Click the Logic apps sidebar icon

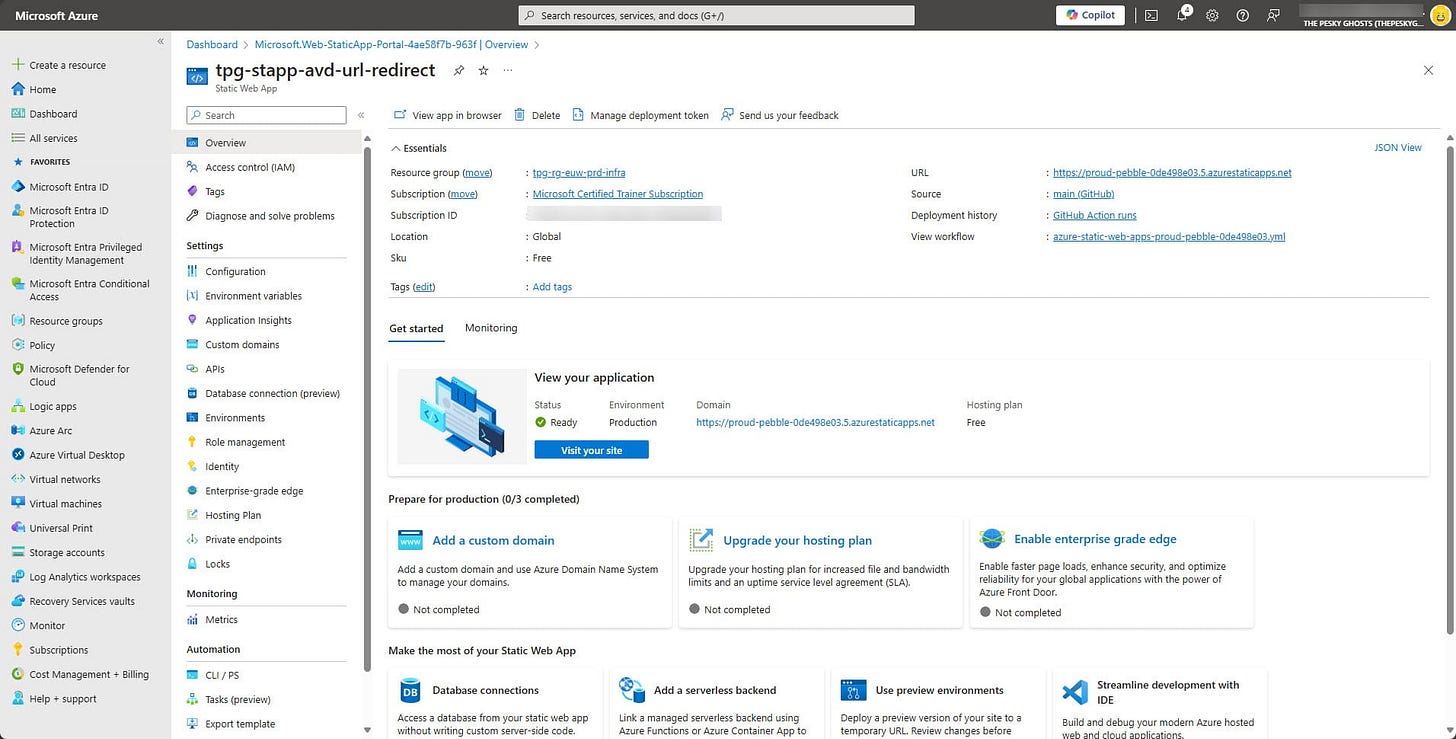17,407
